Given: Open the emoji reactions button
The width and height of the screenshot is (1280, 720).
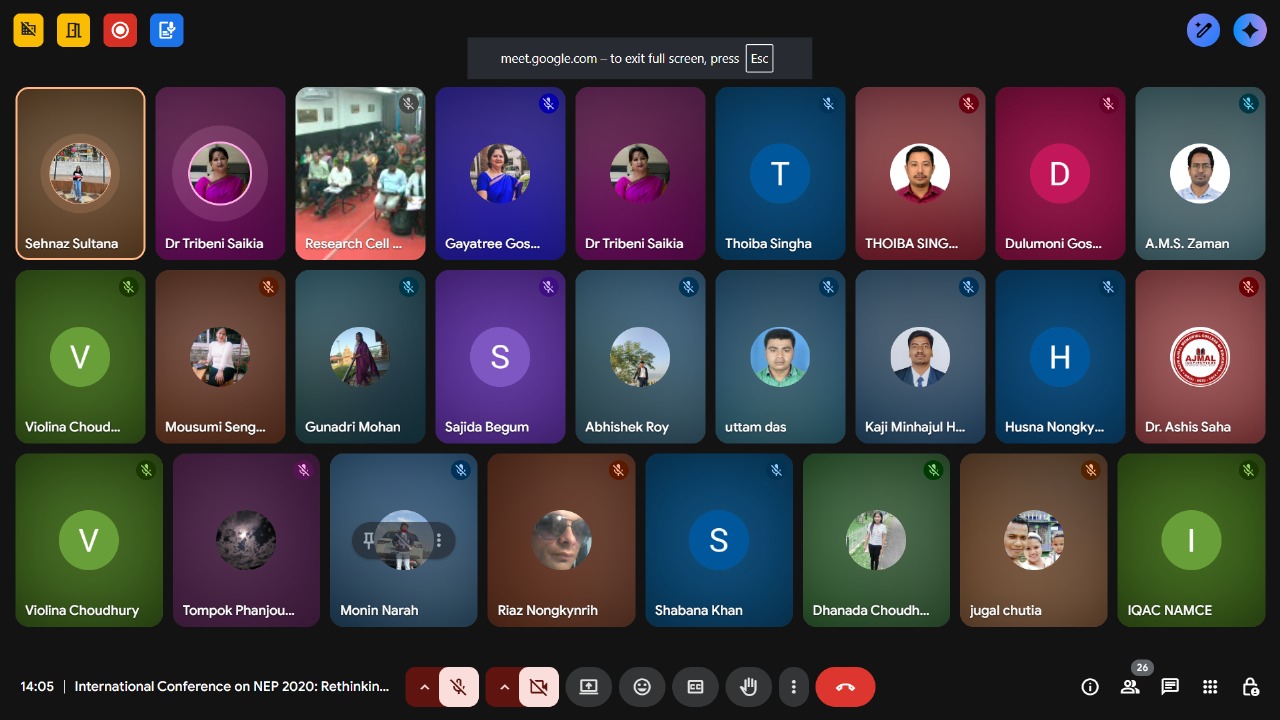Looking at the screenshot, I should click(x=642, y=687).
